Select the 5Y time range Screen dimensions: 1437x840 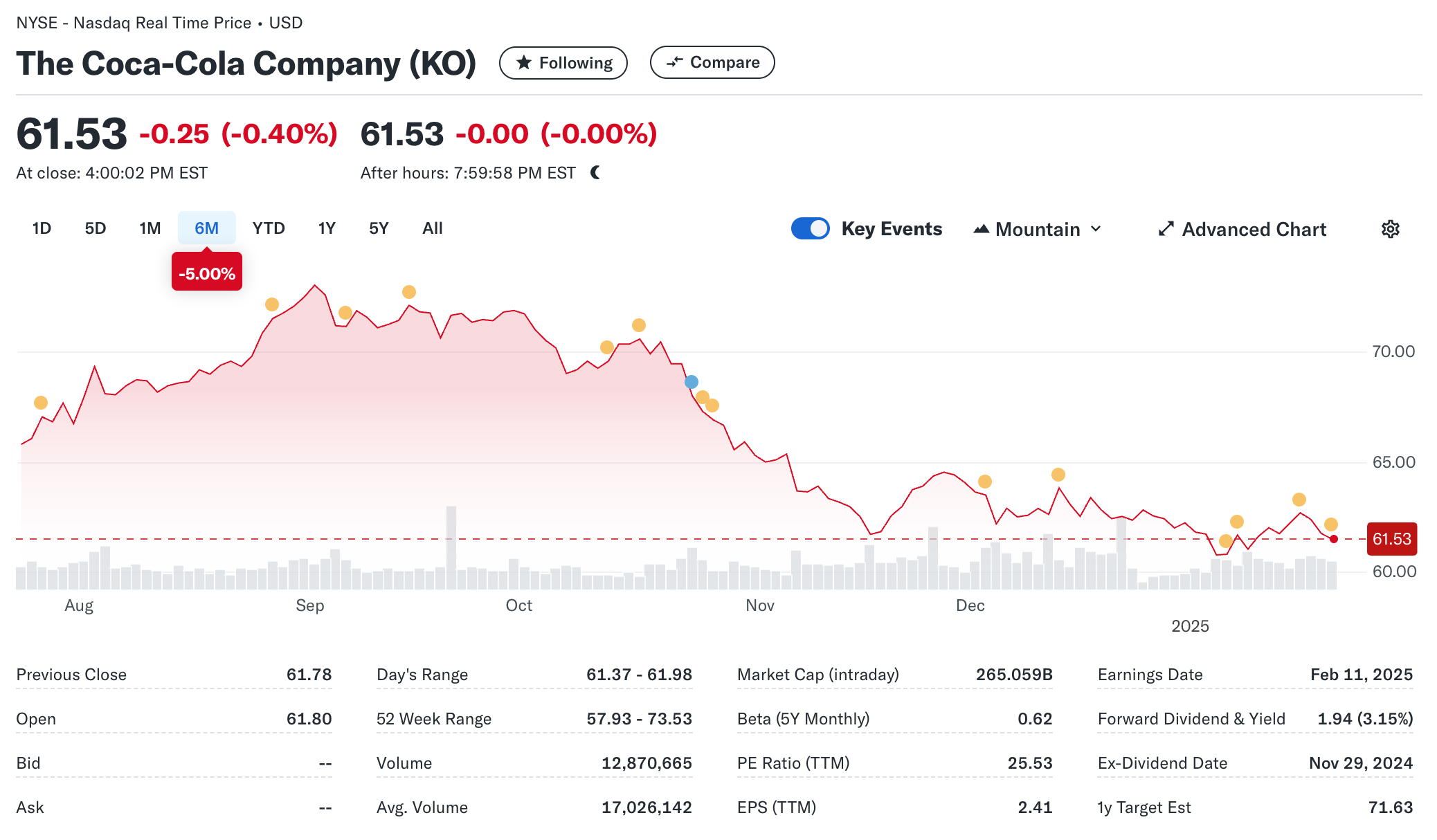click(x=379, y=228)
